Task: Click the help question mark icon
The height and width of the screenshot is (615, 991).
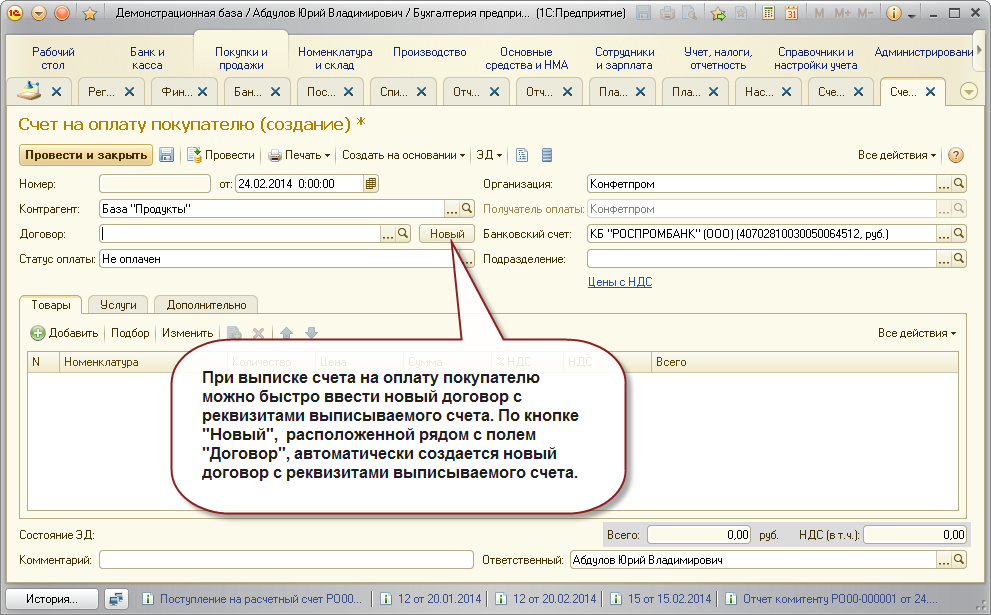Action: pyautogui.click(x=955, y=155)
